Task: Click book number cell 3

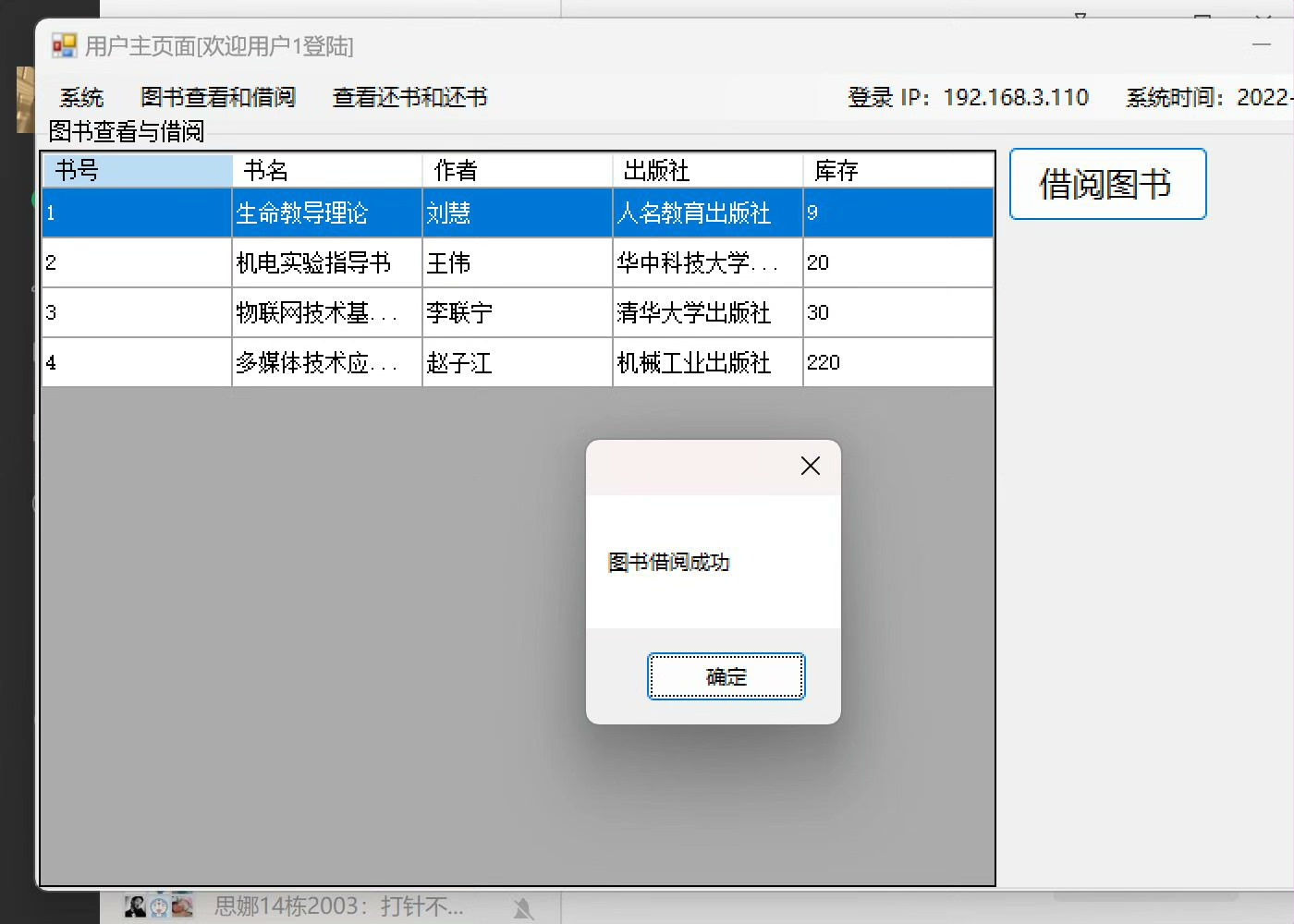Action: [137, 313]
